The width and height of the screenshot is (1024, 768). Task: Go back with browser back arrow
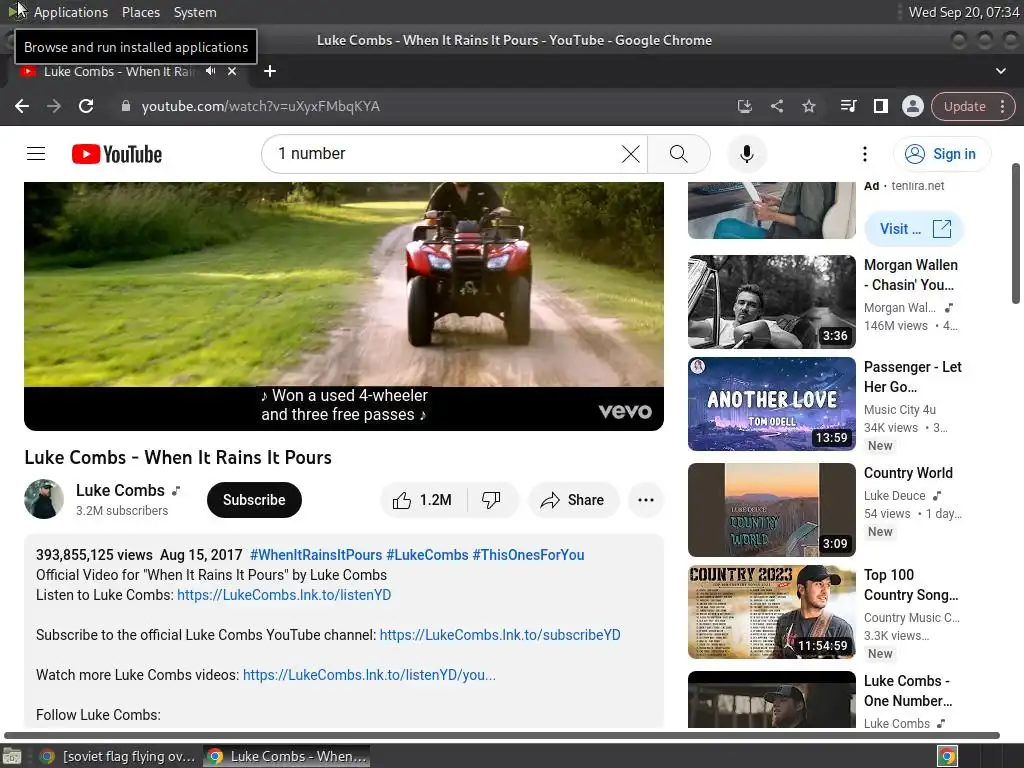tap(22, 106)
